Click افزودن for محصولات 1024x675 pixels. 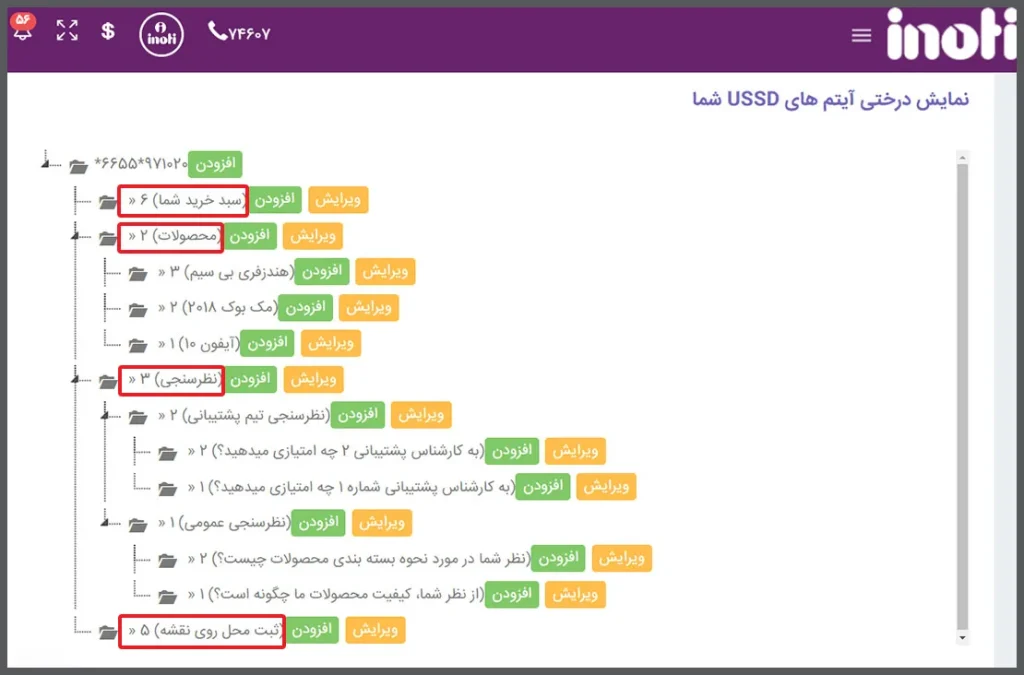tap(249, 236)
